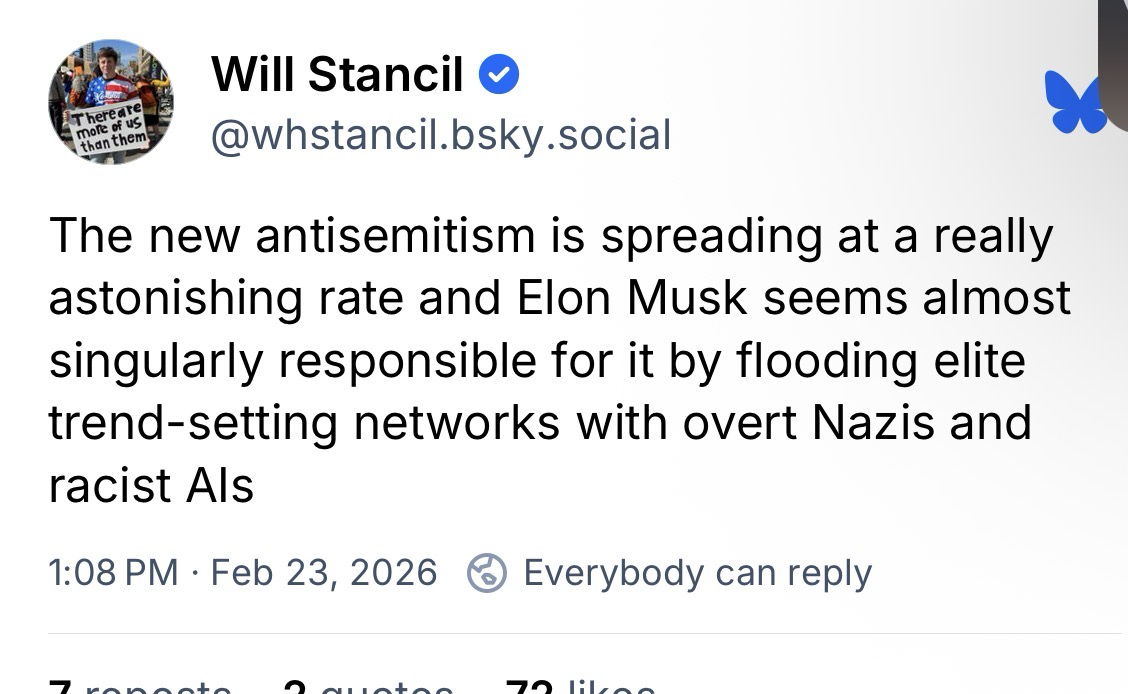This screenshot has height=694, width=1128.
Task: View the 7 reposts list
Action: tap(140, 686)
